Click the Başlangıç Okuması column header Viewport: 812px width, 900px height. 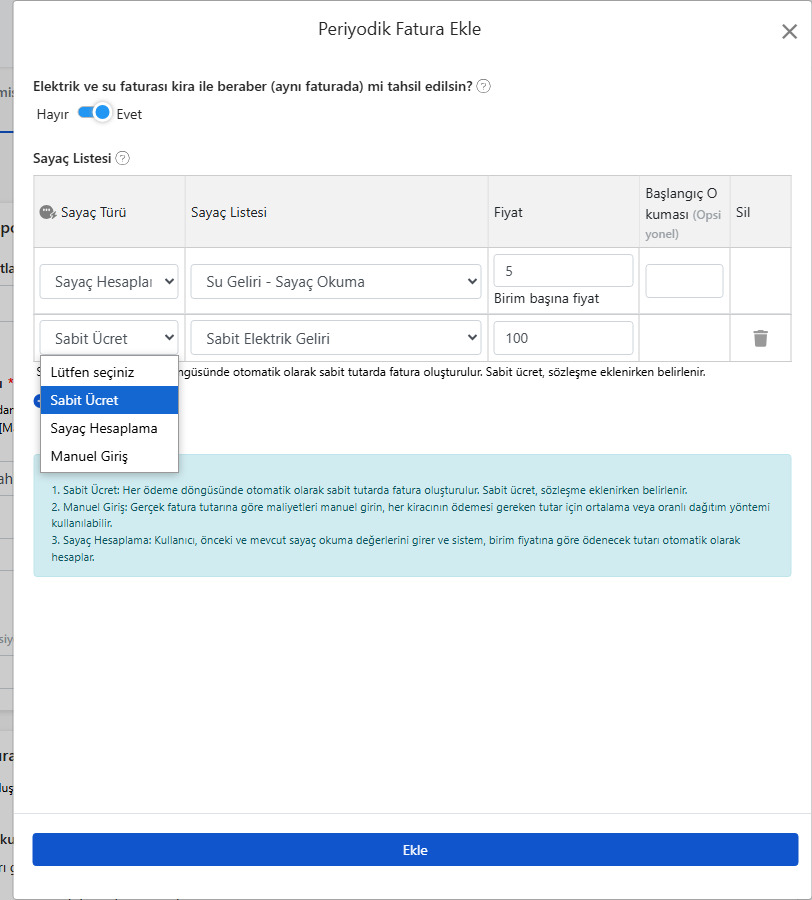(683, 213)
